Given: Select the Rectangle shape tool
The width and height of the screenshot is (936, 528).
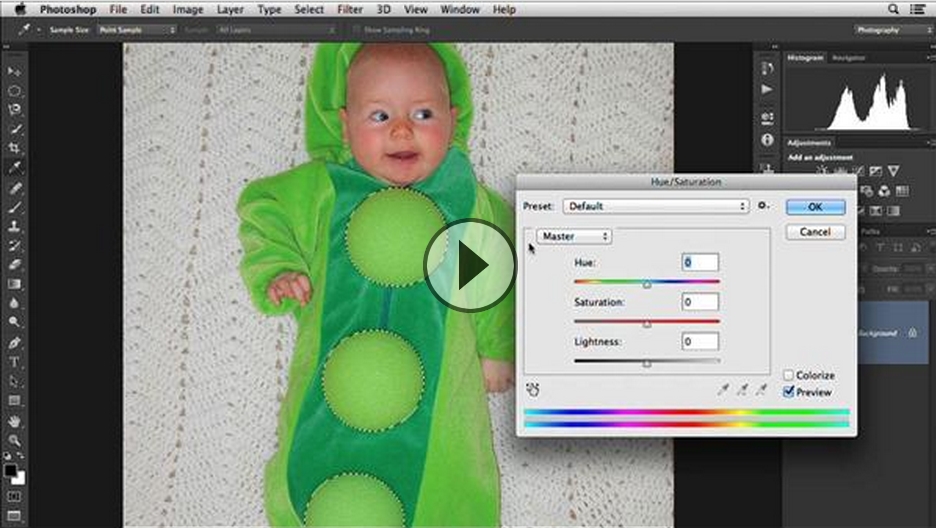Looking at the screenshot, I should [x=14, y=400].
